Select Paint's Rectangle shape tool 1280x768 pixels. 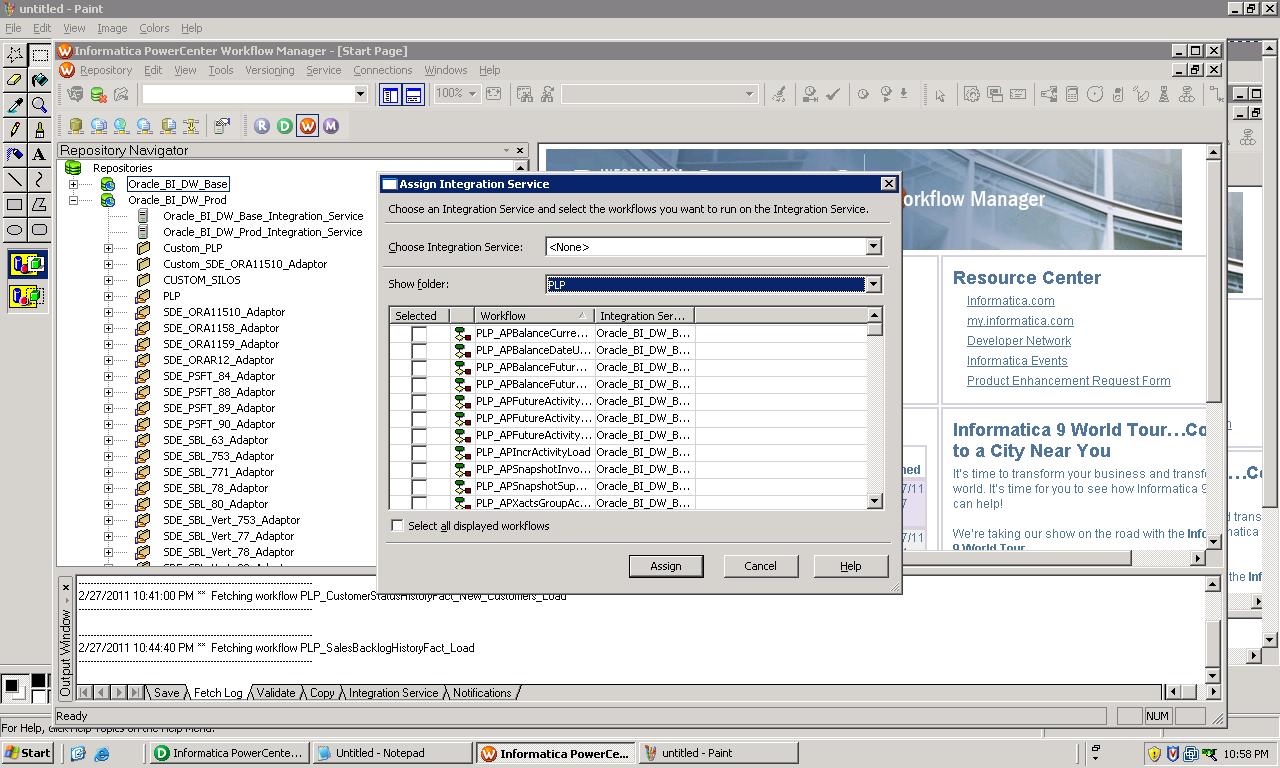15,205
